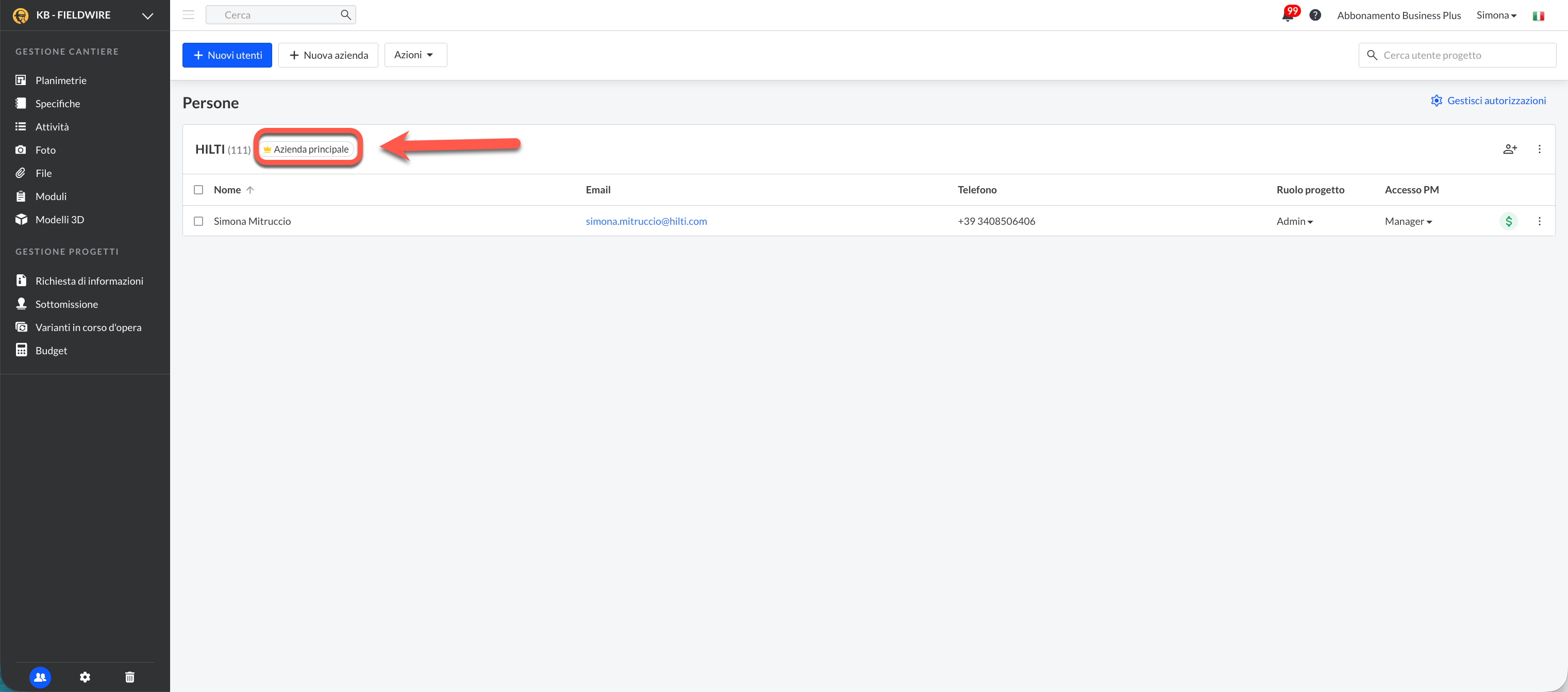Open Simona Mitruccio row options menu

coord(1539,221)
